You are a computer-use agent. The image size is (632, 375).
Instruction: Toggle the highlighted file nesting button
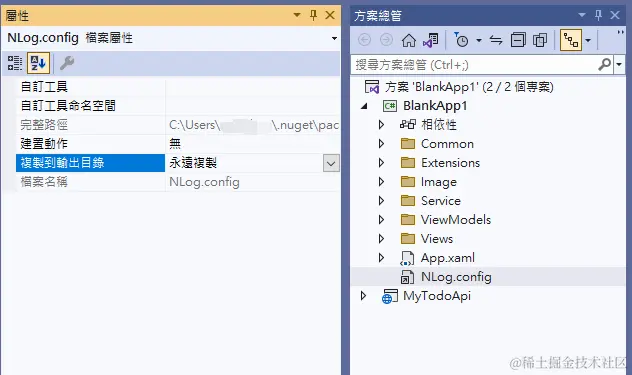click(571, 40)
